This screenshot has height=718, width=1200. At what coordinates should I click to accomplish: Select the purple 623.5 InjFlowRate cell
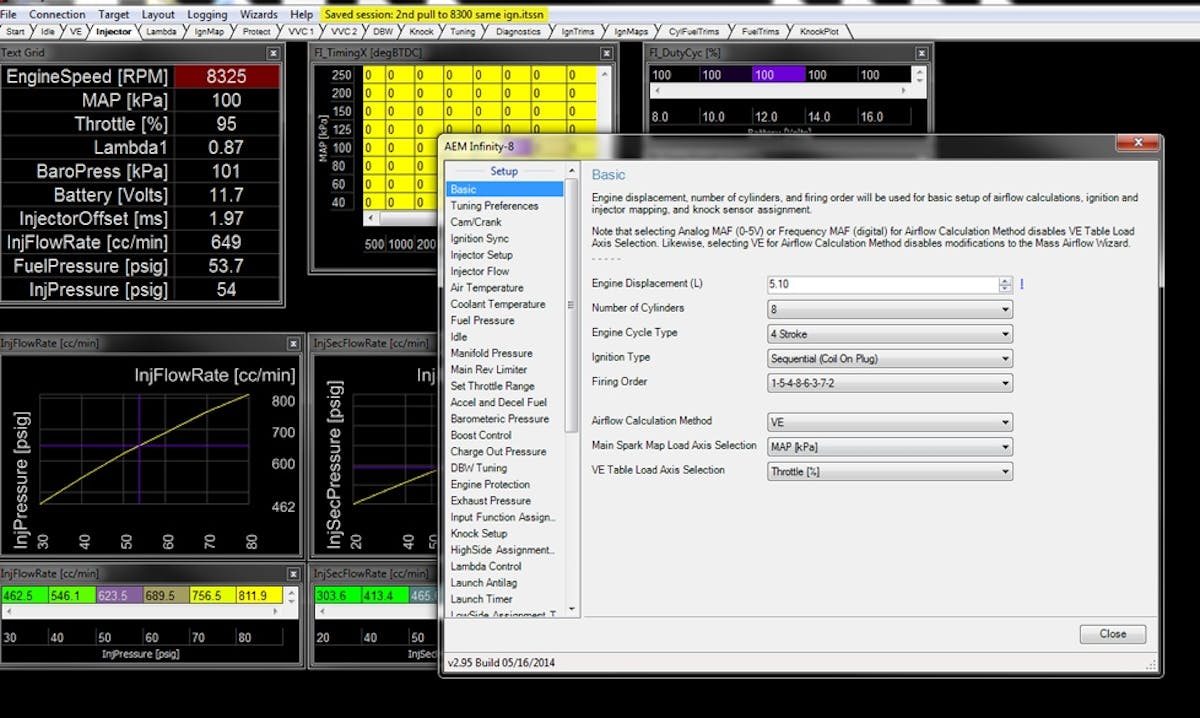pyautogui.click(x=118, y=596)
